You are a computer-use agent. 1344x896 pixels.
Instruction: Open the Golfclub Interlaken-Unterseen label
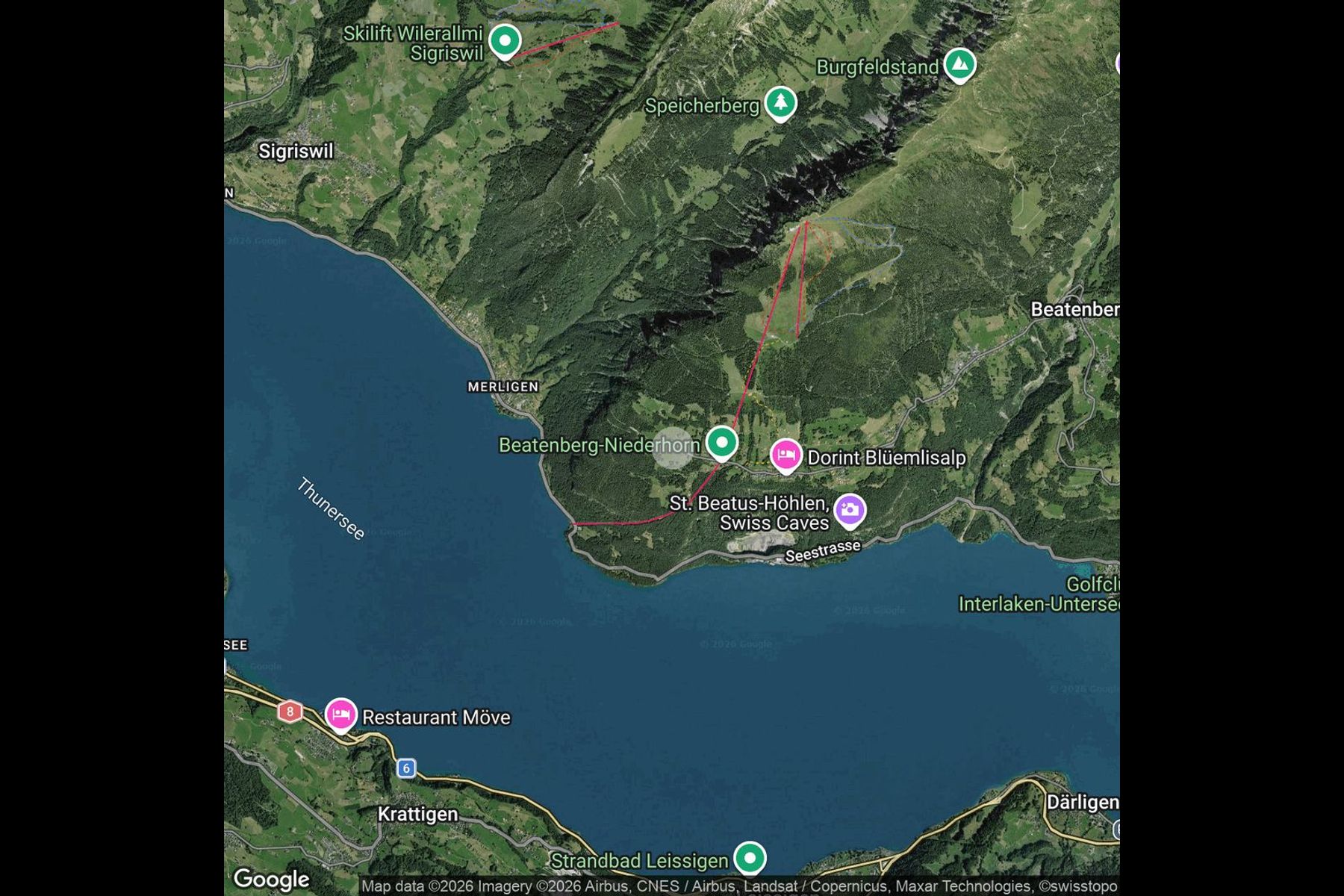1039,594
